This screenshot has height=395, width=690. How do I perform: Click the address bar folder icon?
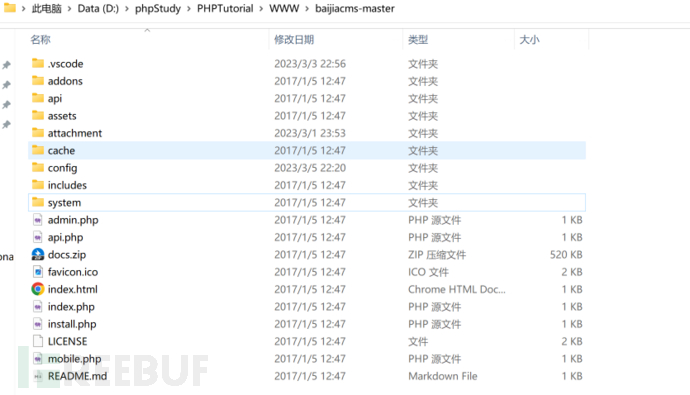coord(10,7)
